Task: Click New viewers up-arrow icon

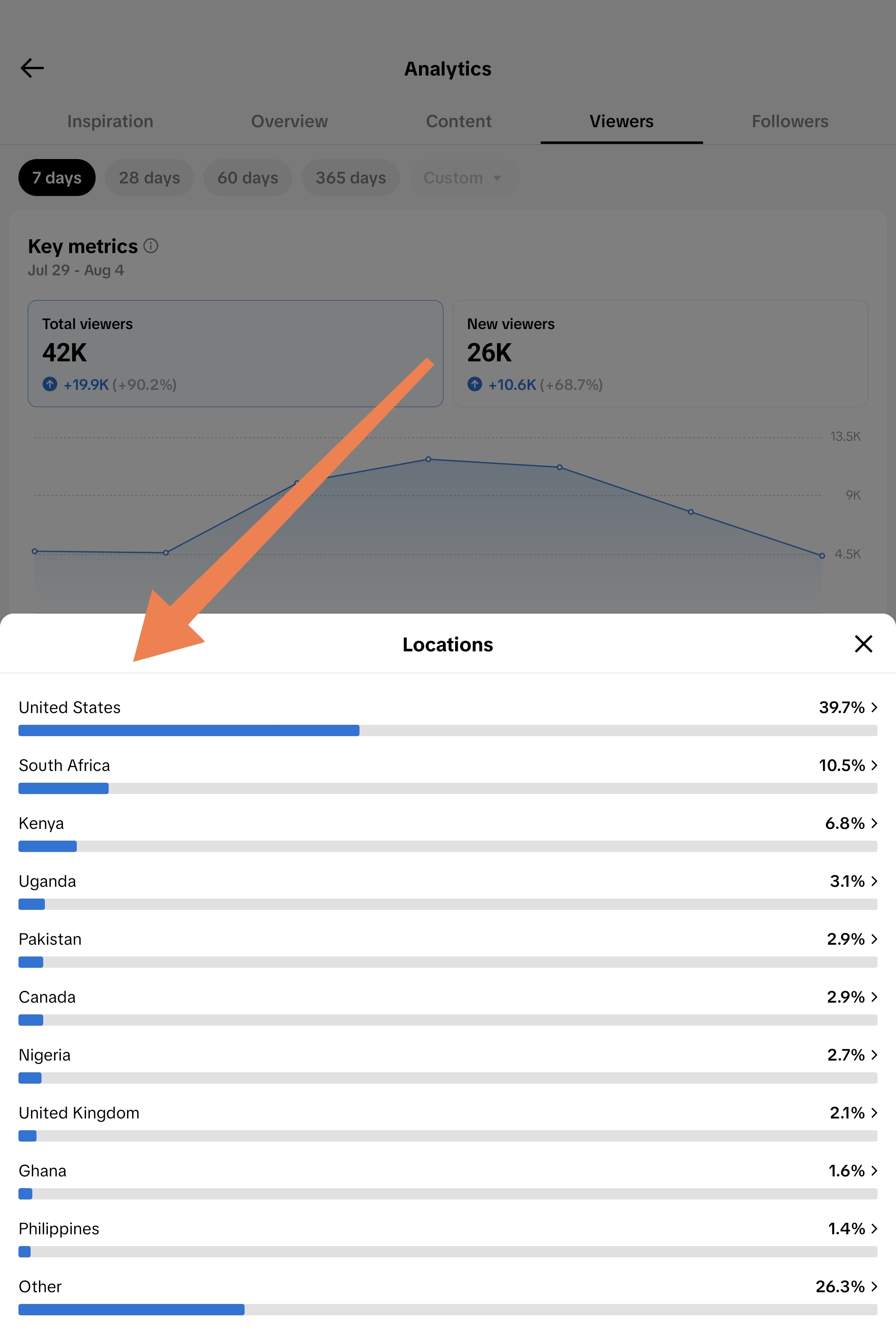Action: coord(474,384)
